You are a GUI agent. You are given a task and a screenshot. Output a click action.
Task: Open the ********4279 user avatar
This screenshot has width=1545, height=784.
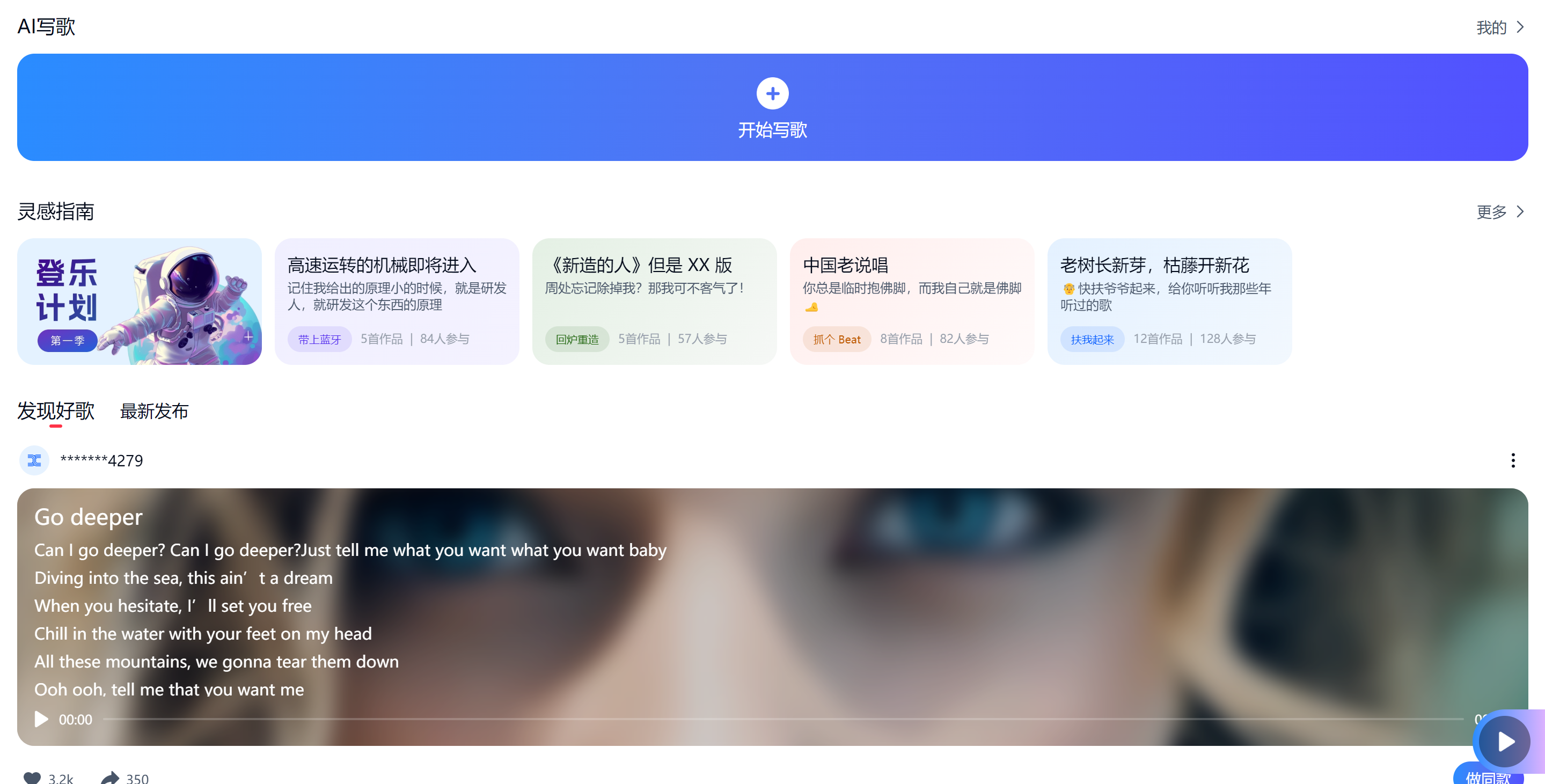(x=34, y=460)
